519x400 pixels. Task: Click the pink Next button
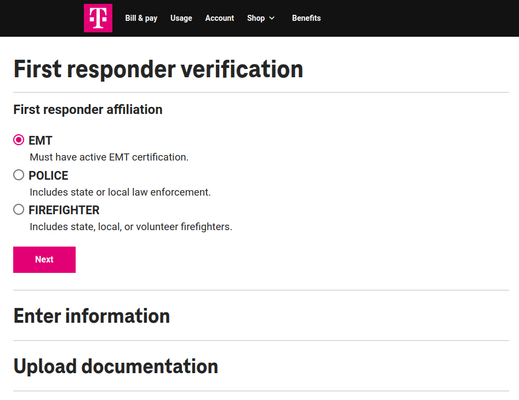[x=44, y=260]
